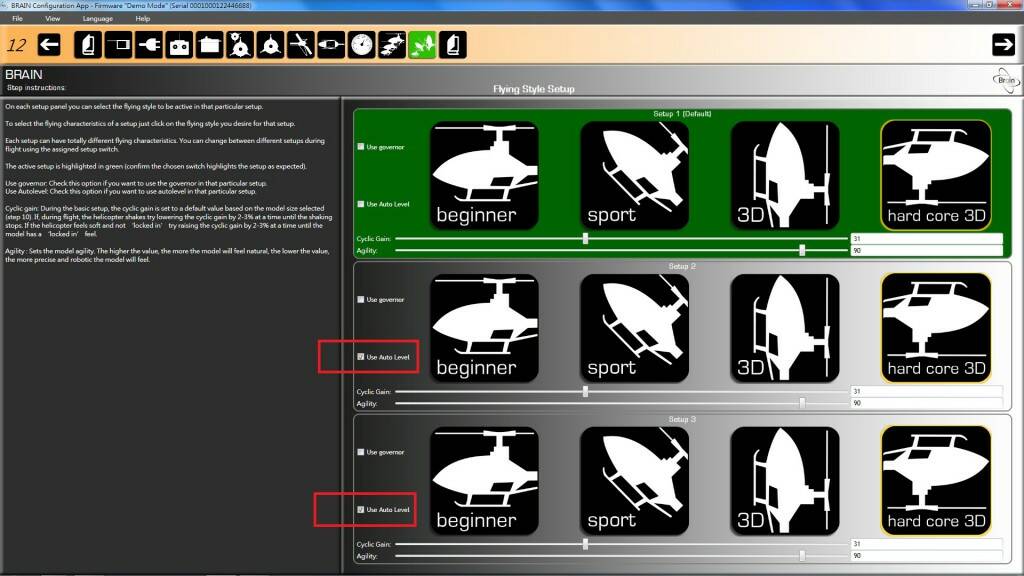The height and width of the screenshot is (576, 1024).
Task: Open the first book/introduction step icon
Action: 88,45
